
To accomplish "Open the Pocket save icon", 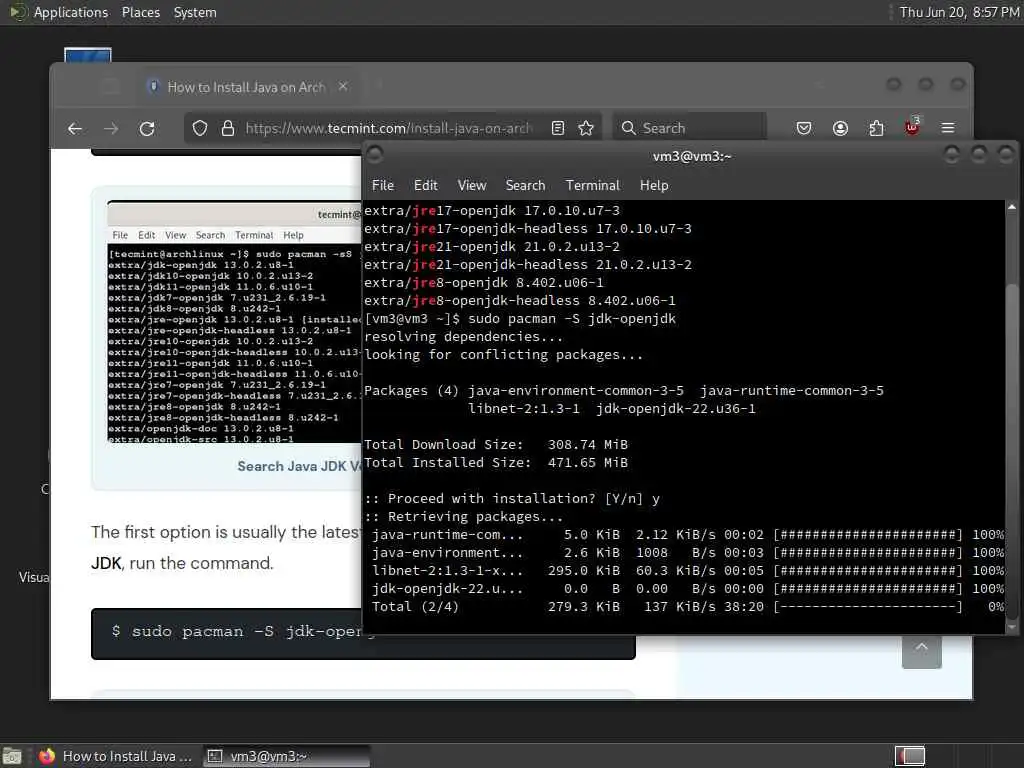I will (804, 128).
